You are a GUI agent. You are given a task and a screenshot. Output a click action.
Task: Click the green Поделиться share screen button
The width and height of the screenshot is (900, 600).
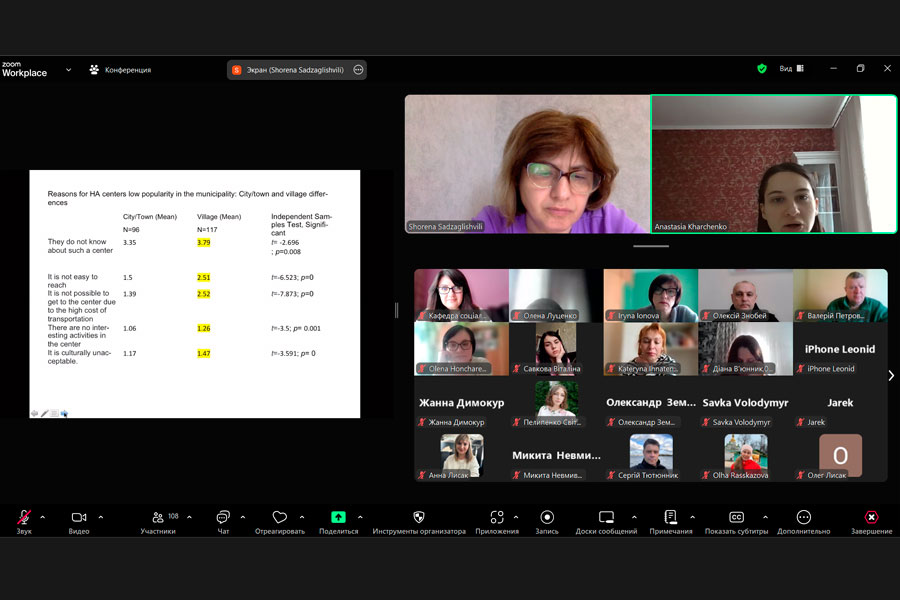click(339, 517)
